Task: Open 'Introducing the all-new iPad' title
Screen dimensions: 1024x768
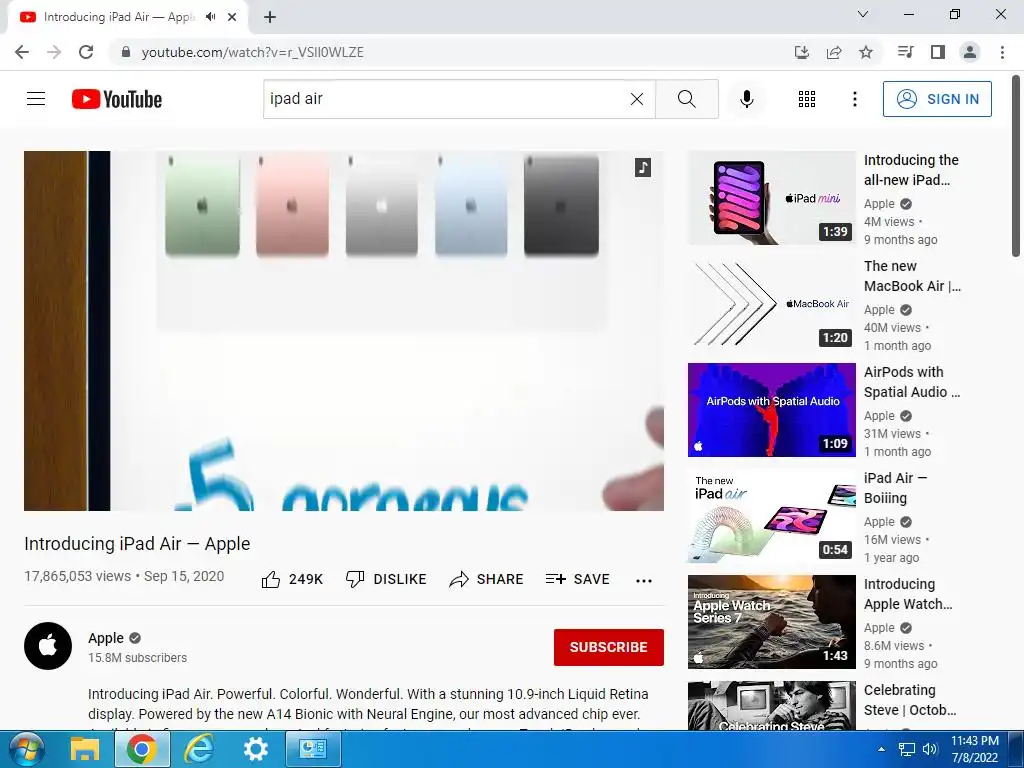Action: point(911,170)
